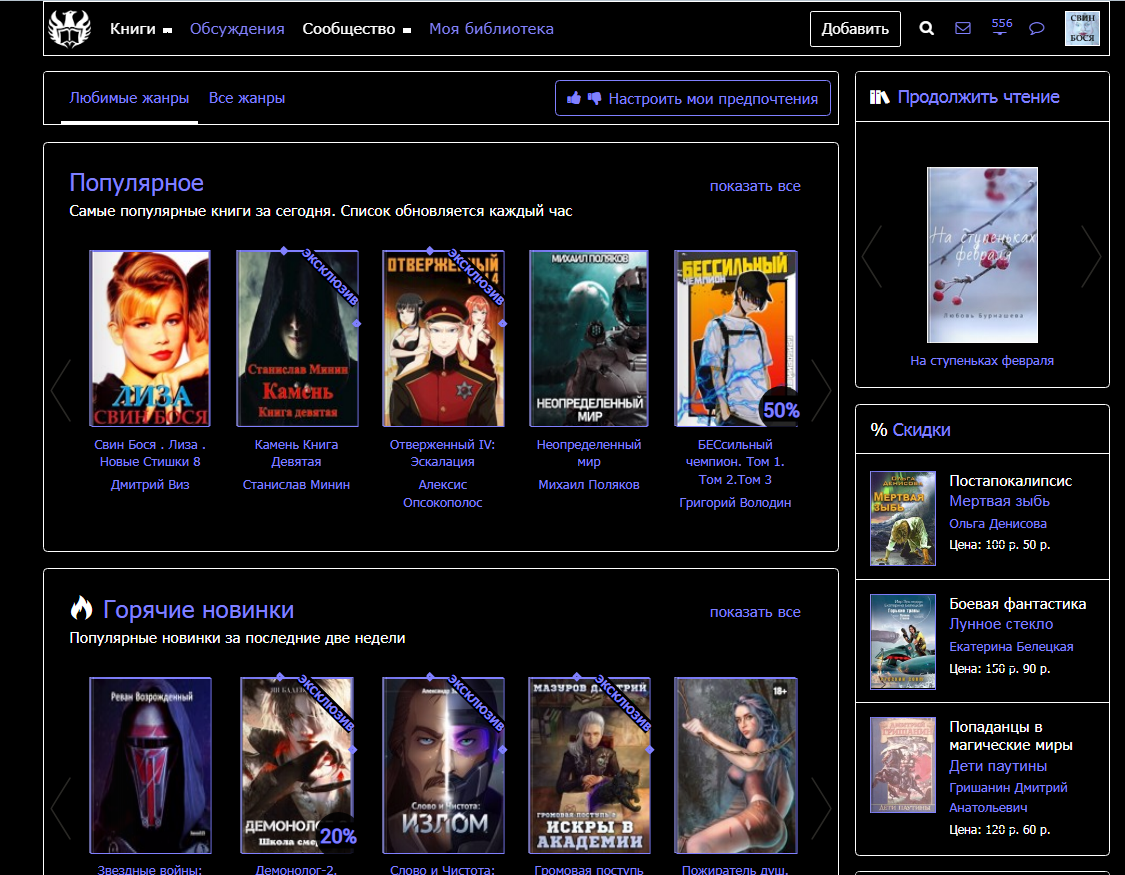
Task: Open notifications counter showing 556
Action: click(1001, 27)
